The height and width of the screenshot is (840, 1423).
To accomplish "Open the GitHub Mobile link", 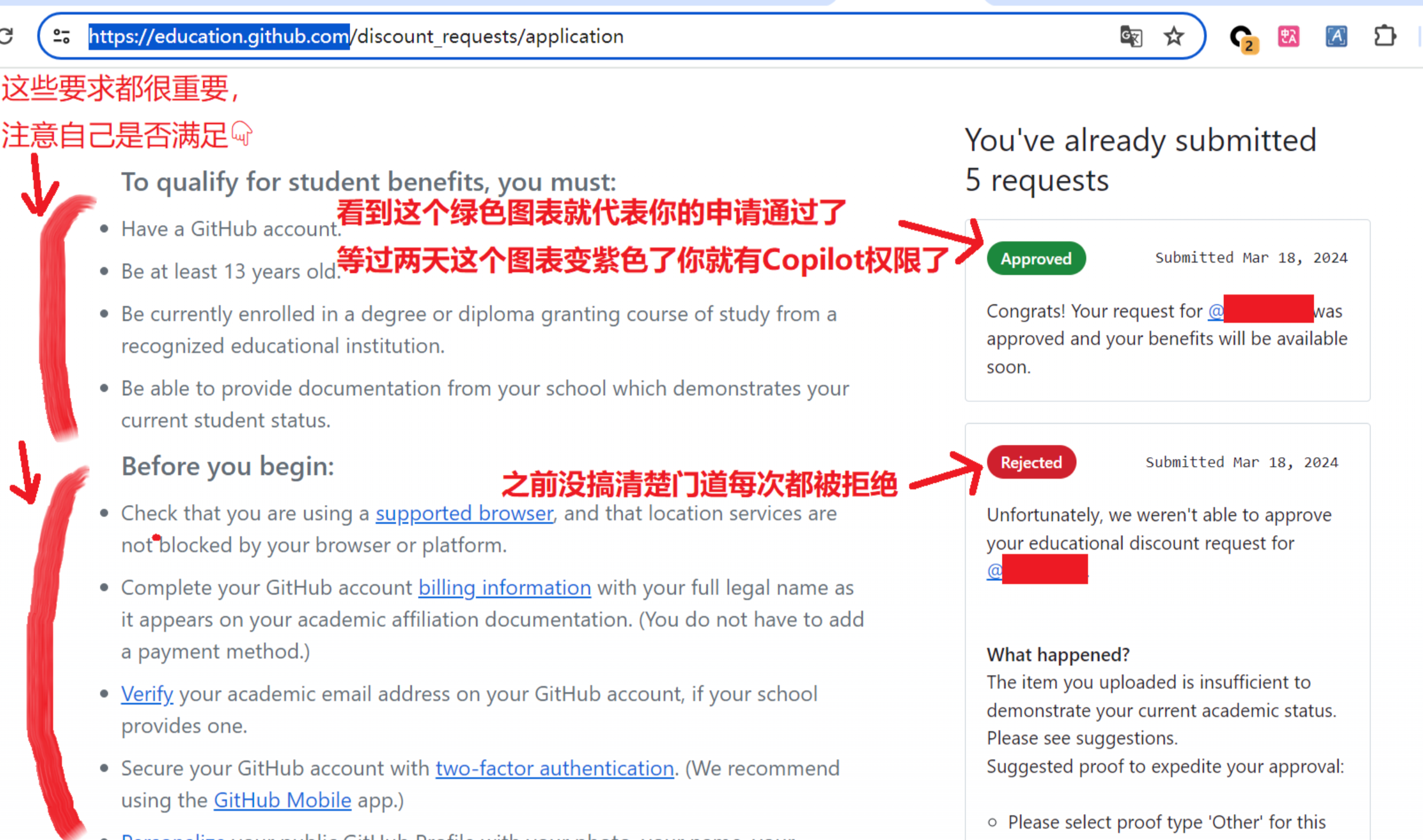I will [282, 800].
